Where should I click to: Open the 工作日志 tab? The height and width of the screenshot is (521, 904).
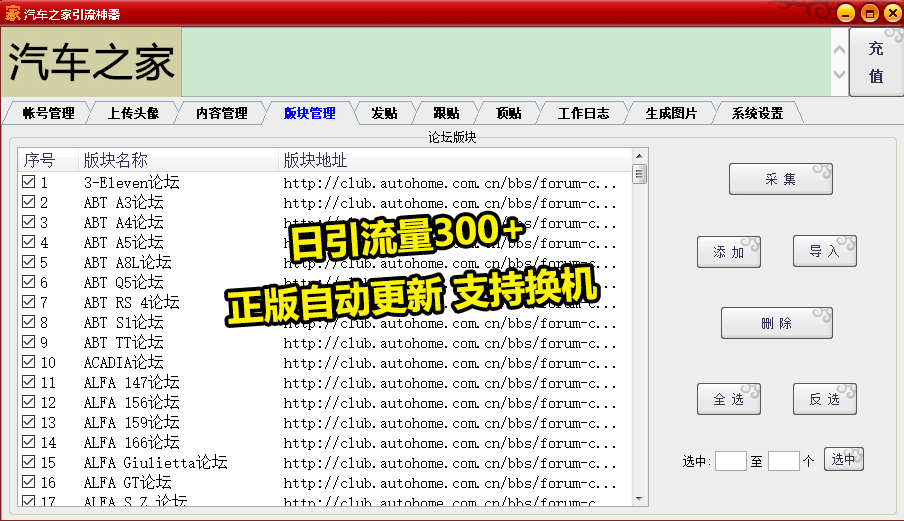583,113
